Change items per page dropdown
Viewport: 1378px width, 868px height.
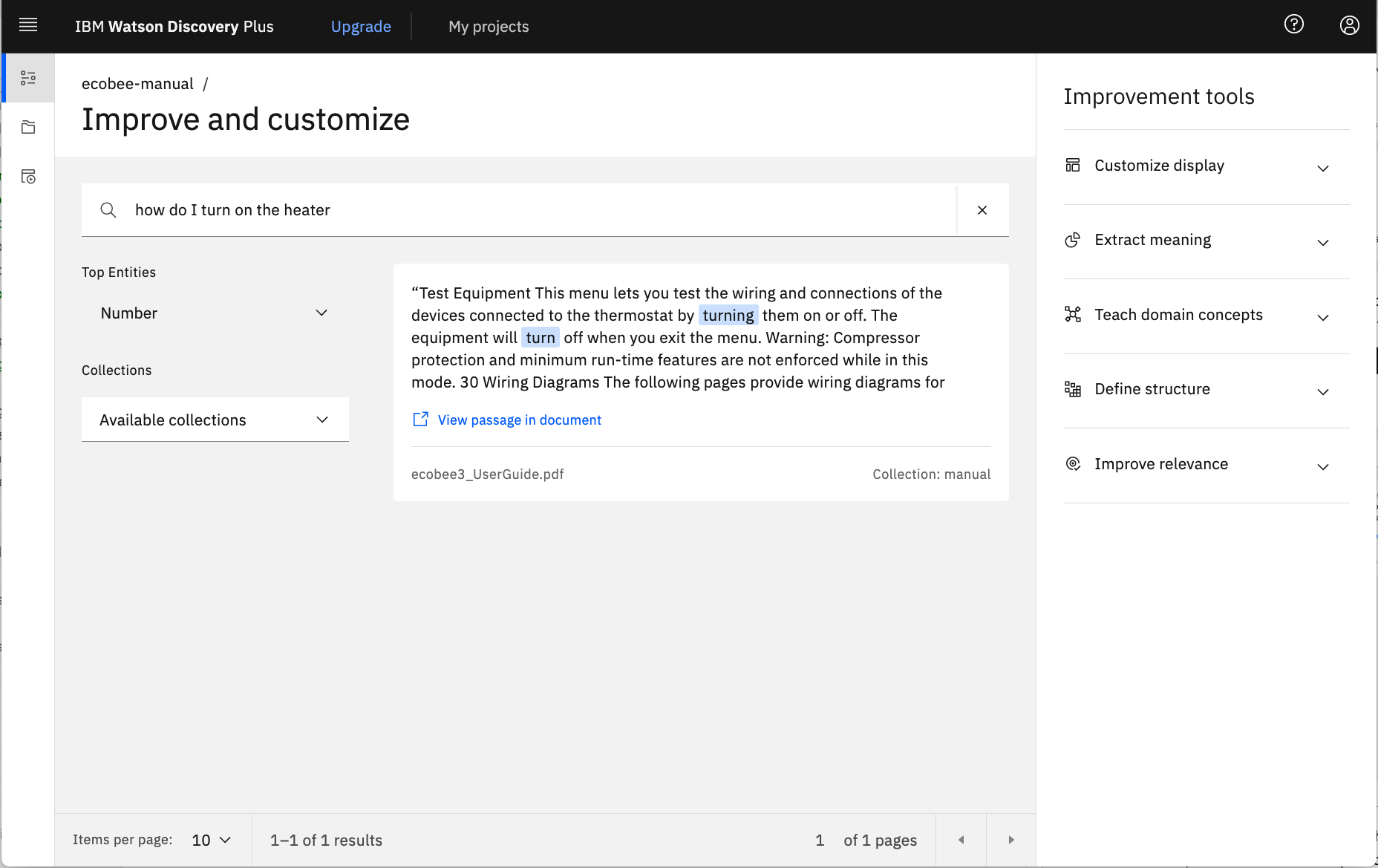click(211, 840)
